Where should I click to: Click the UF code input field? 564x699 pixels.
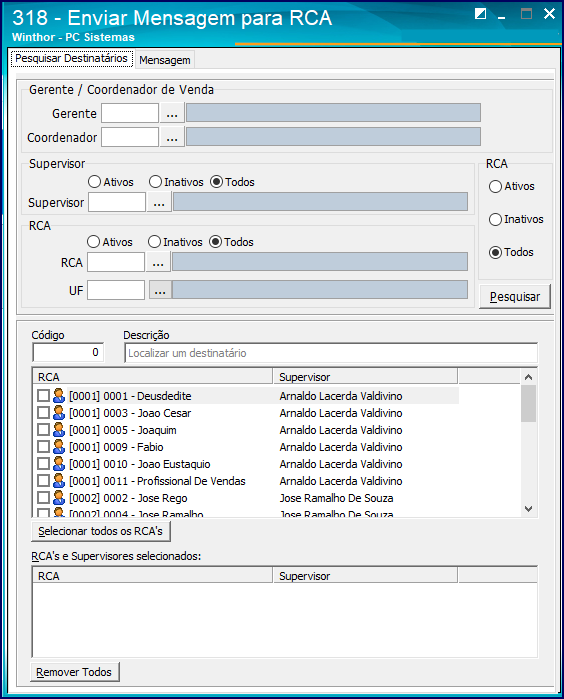click(x=116, y=290)
